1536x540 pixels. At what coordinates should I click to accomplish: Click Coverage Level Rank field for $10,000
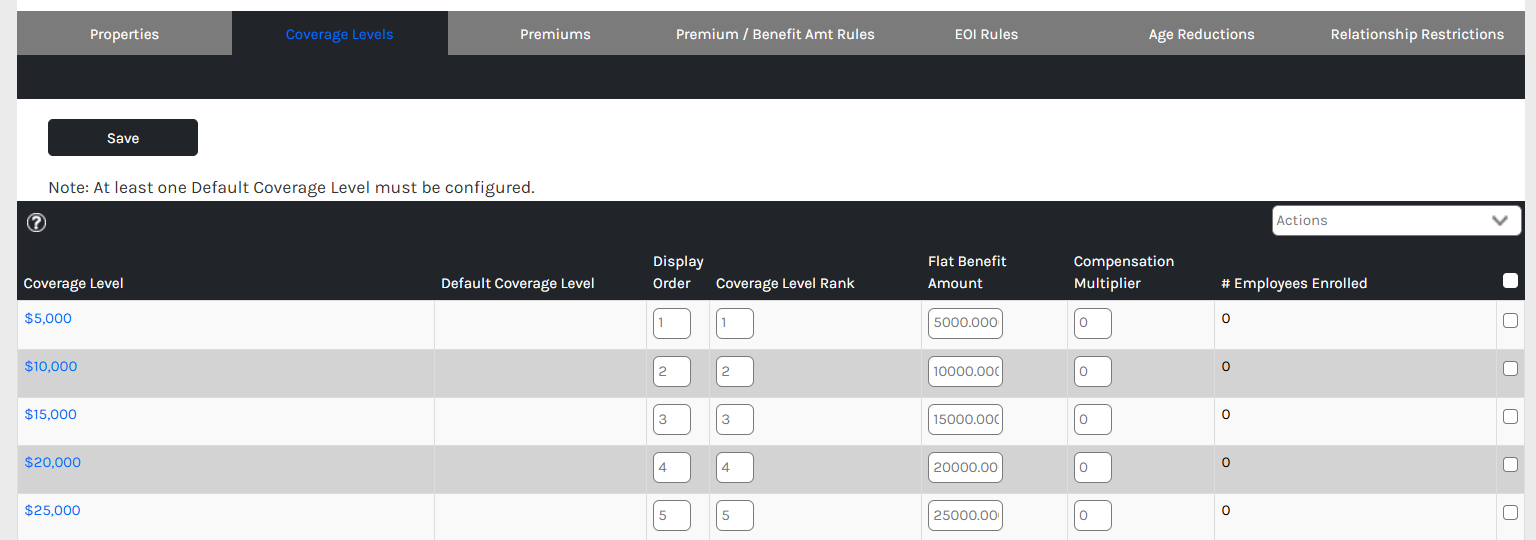tap(735, 372)
